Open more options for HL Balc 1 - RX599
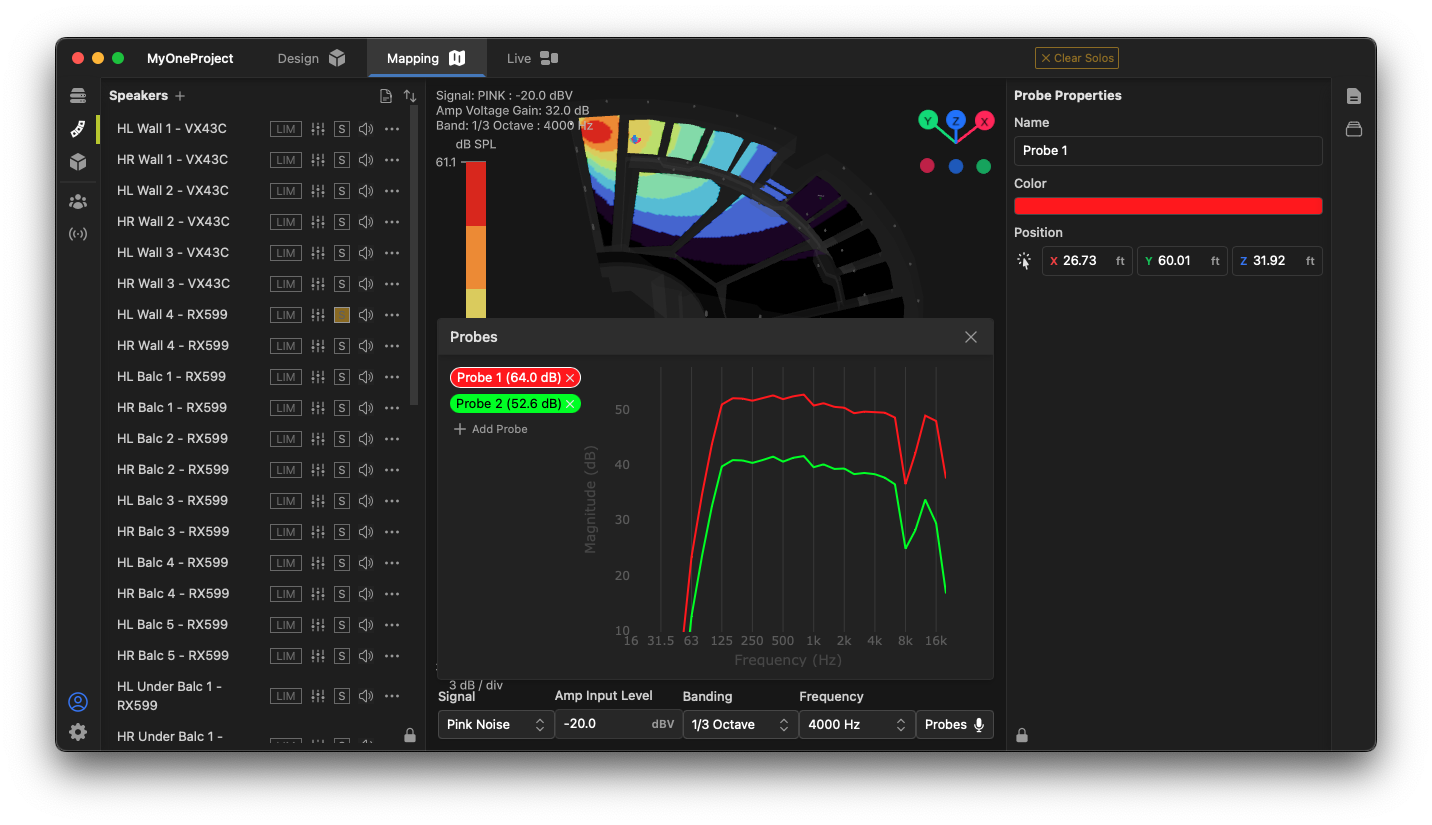The width and height of the screenshot is (1432, 825). tap(392, 377)
